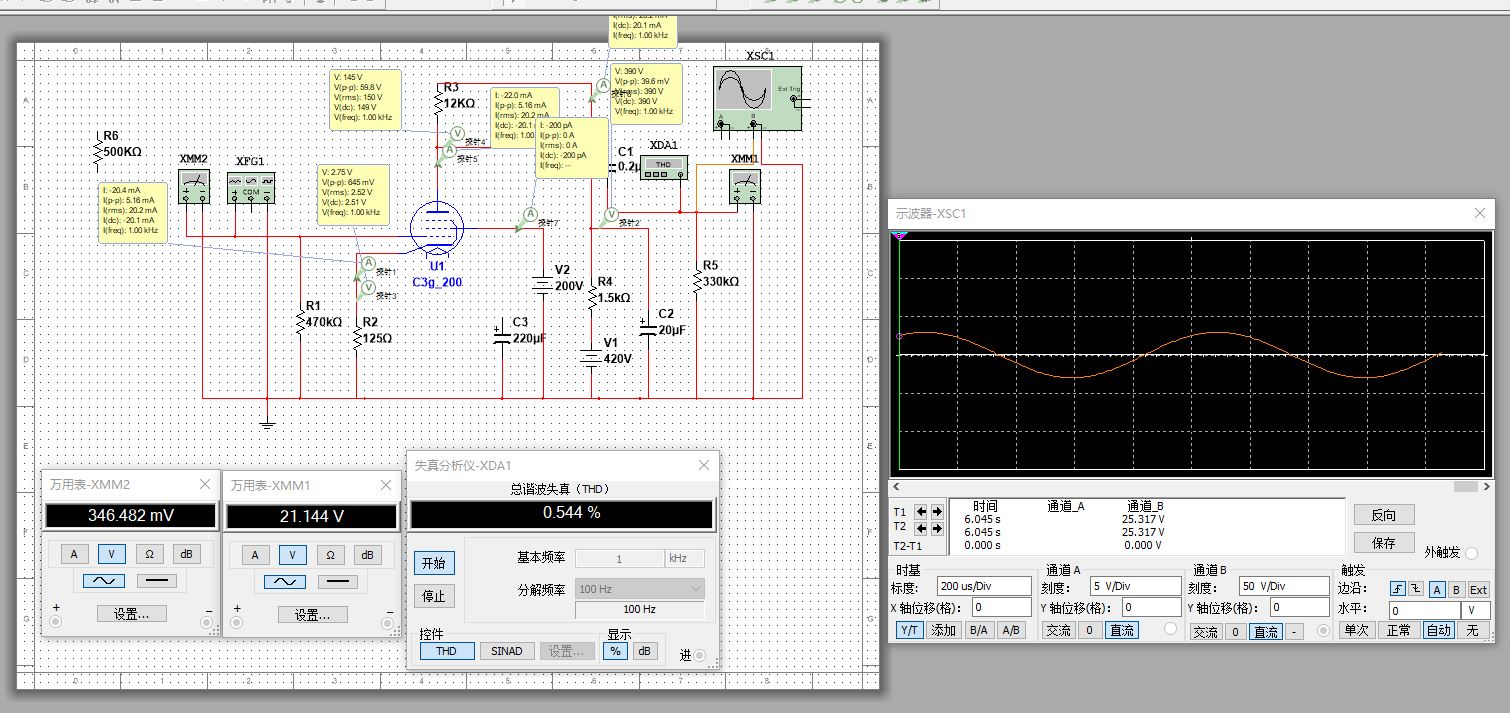
Task: Select resistor R5 330KΩ
Action: coord(697,281)
